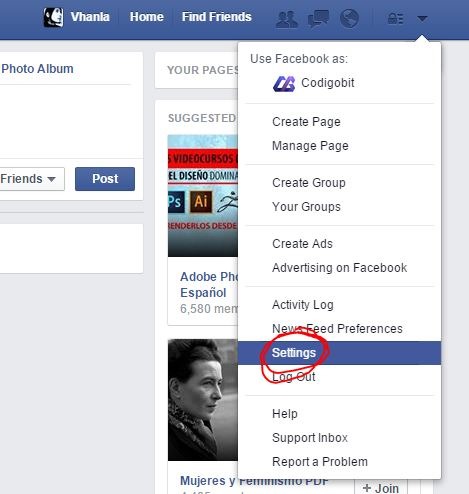Go to Home in the top bar

[147, 17]
